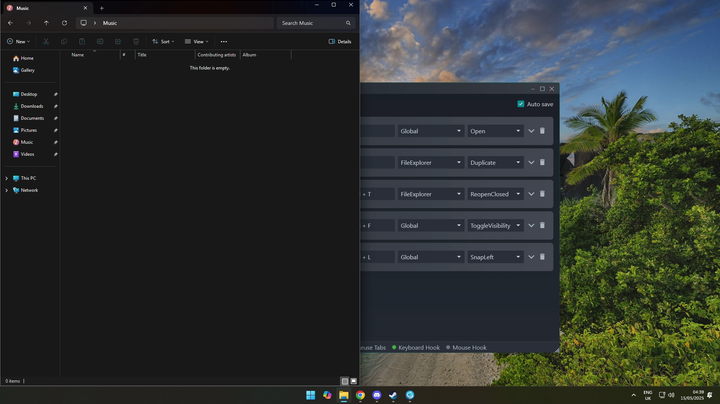The width and height of the screenshot is (720, 404).
Task: Open a new File Explorer tab
Action: tap(101, 8)
